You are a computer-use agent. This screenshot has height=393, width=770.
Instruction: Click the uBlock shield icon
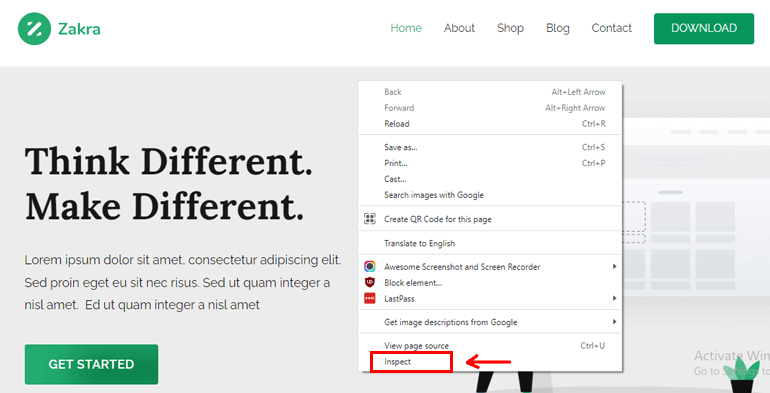coord(370,282)
